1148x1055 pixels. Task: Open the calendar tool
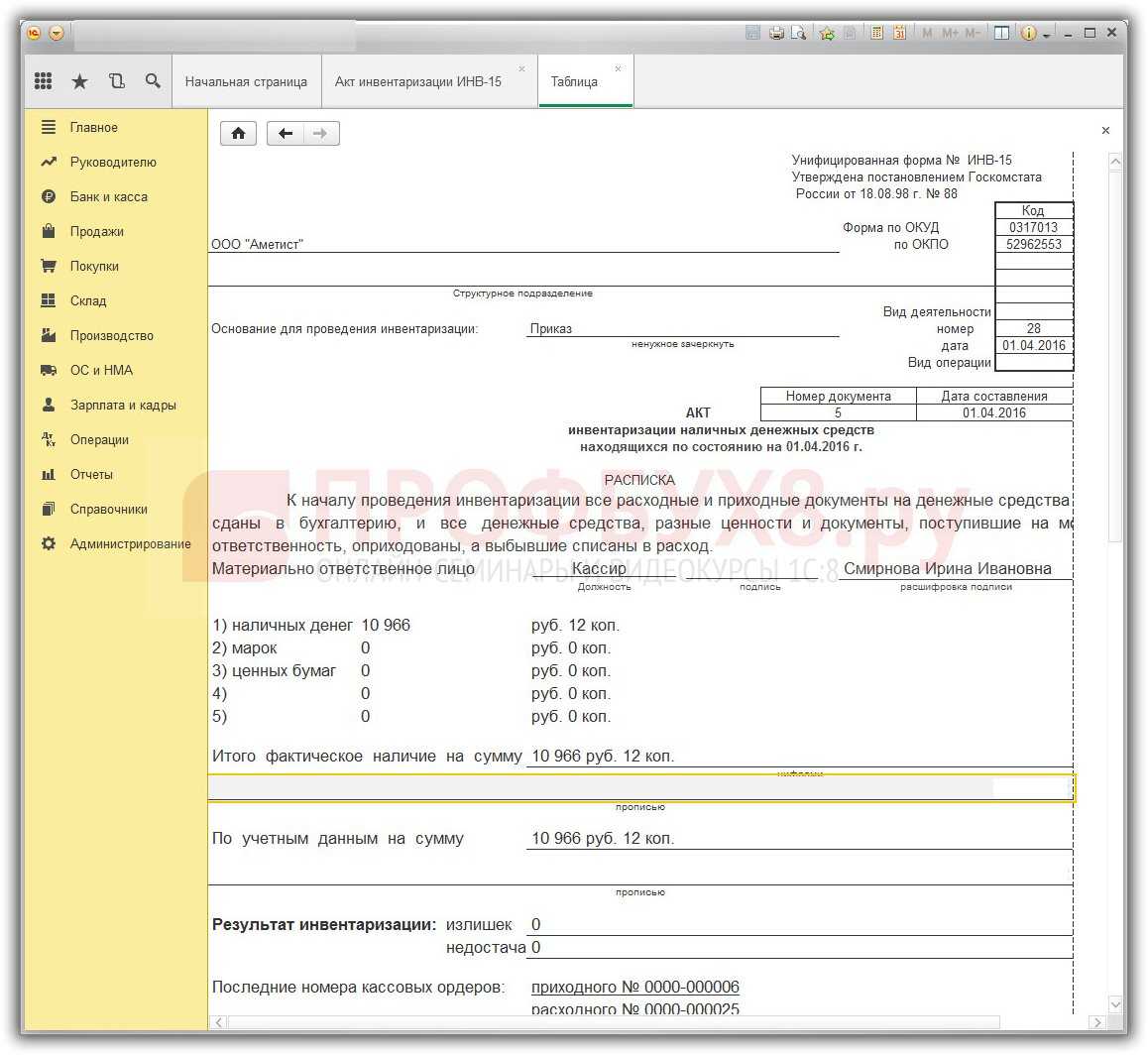(x=899, y=33)
